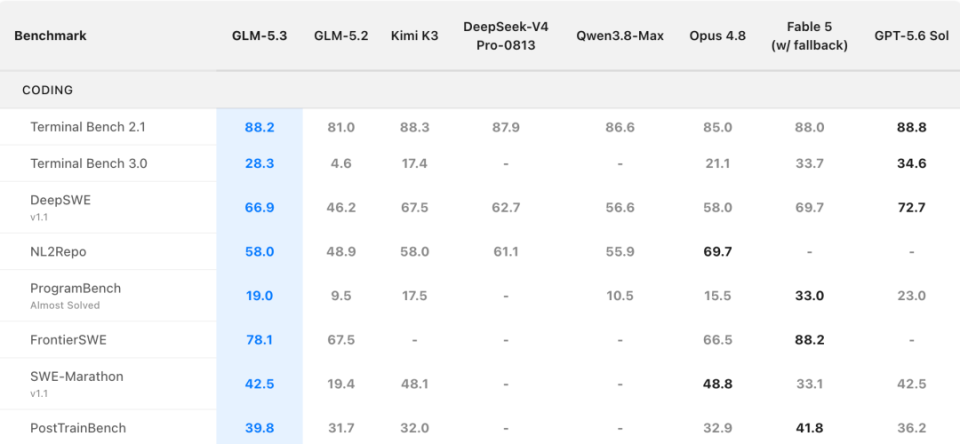This screenshot has width=960, height=444.
Task: Click Fable 5's ProgramBench score 33.0
Action: point(809,296)
